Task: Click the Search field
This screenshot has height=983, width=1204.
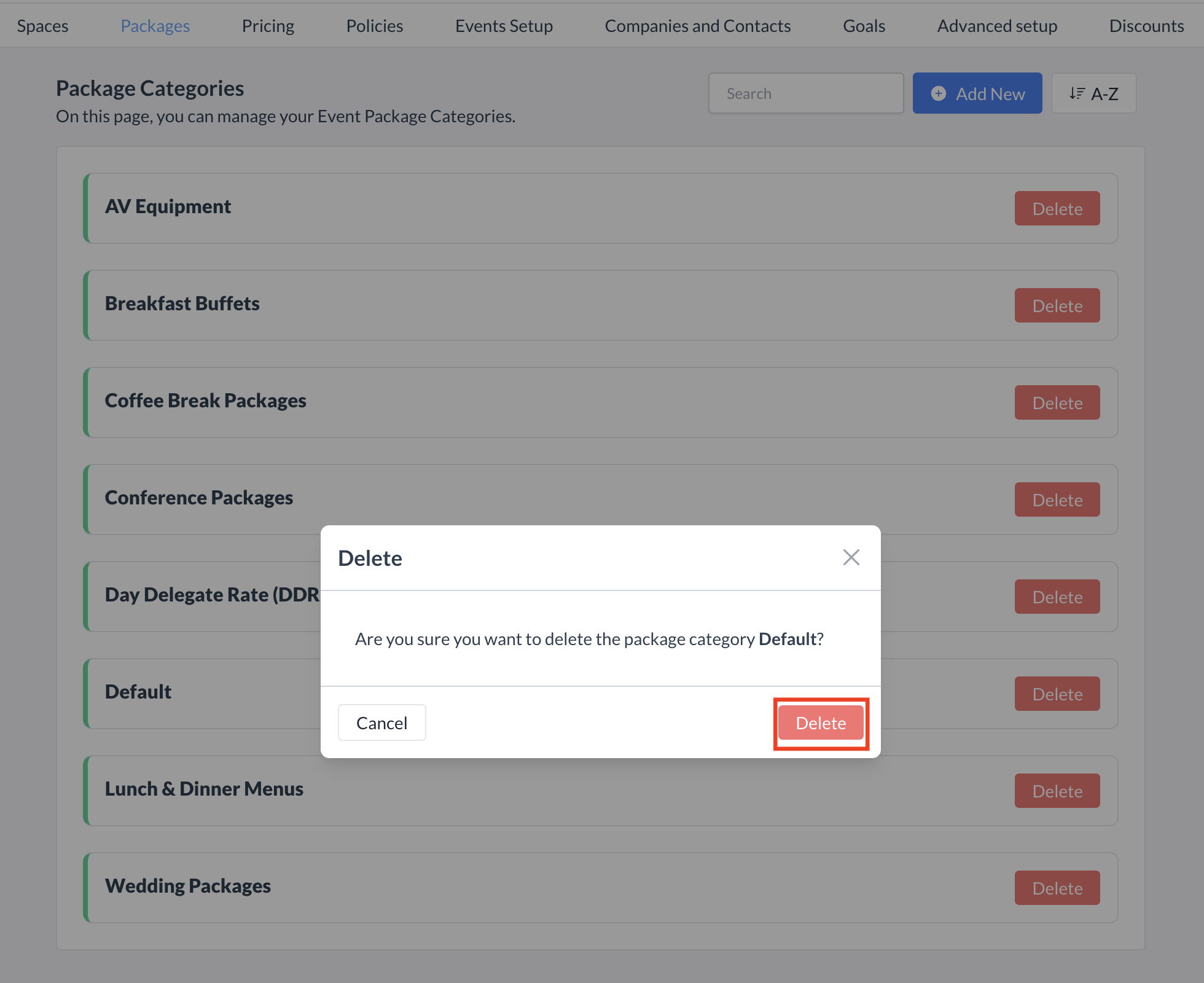Action: [805, 93]
